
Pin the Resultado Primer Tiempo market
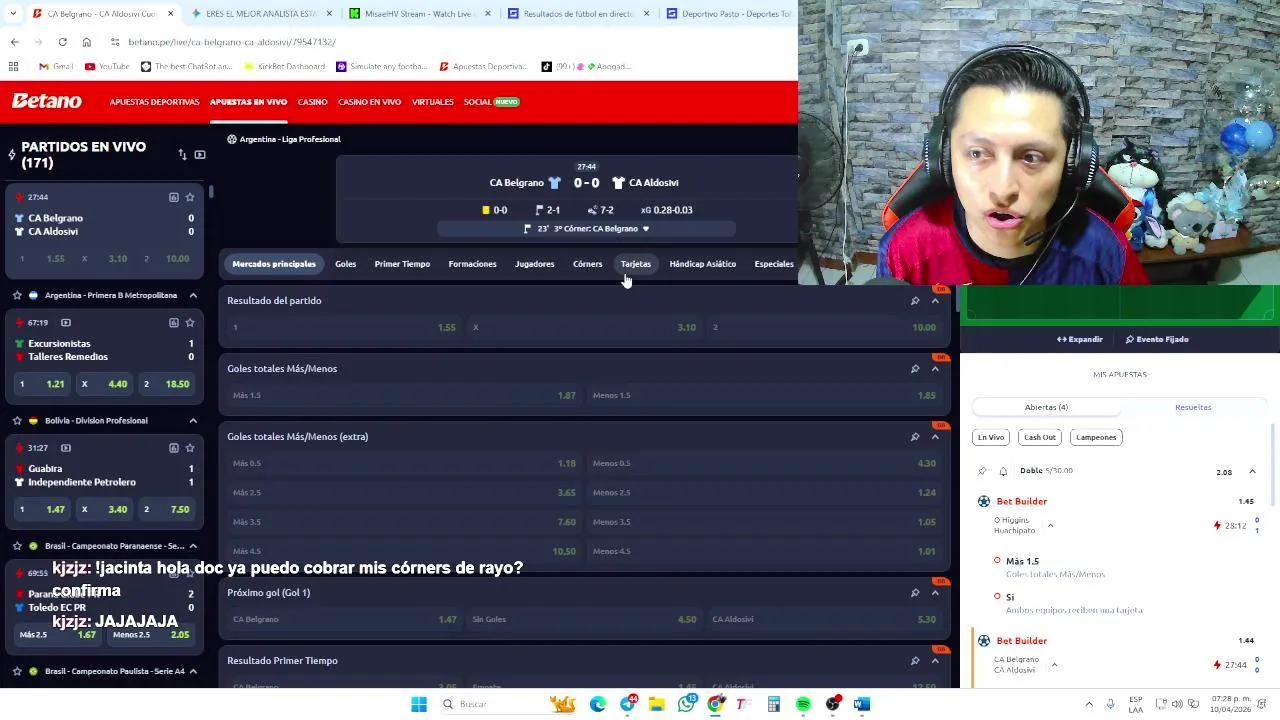(914, 660)
